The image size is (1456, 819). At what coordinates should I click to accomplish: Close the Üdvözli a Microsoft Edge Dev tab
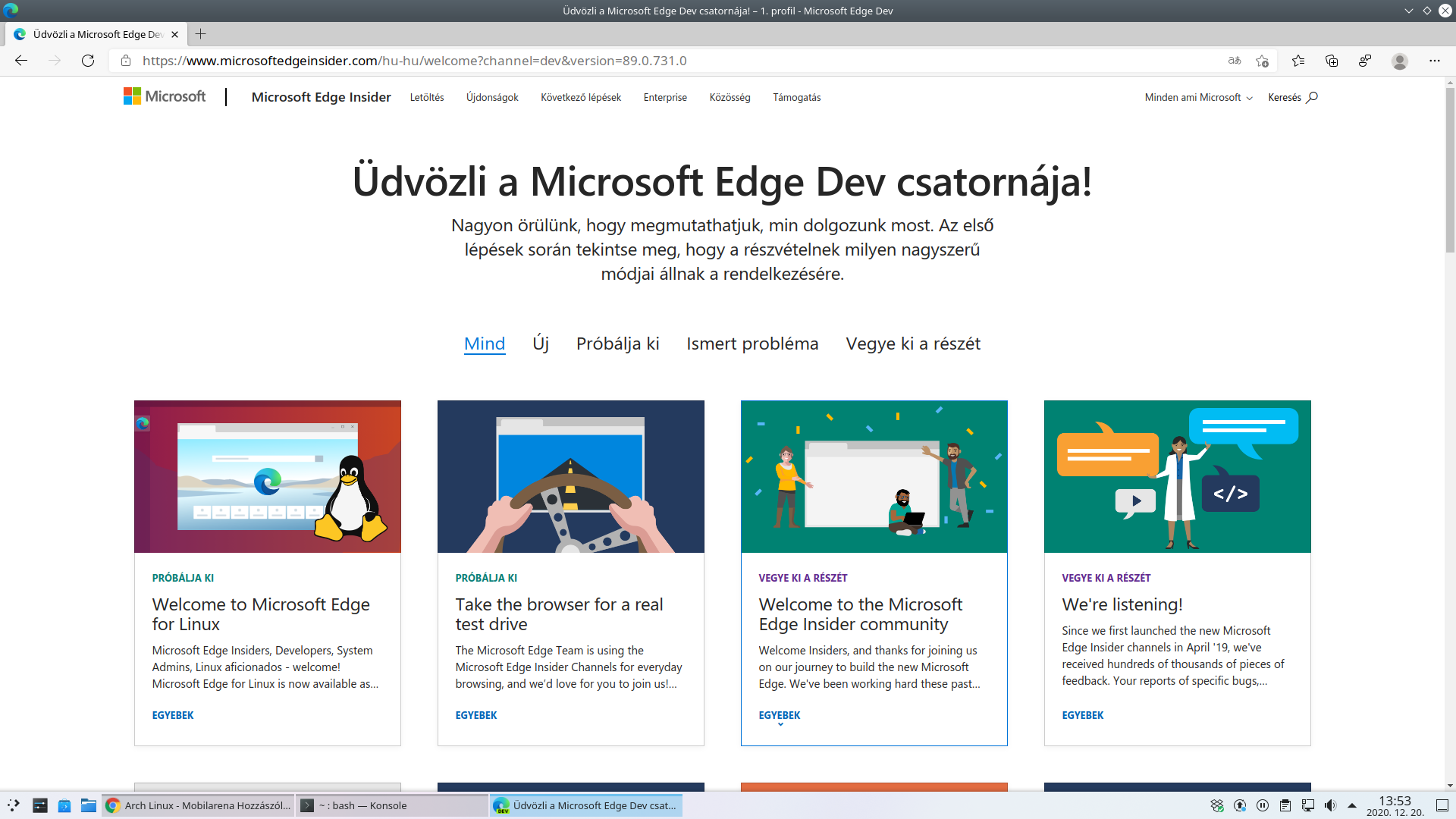pos(174,34)
